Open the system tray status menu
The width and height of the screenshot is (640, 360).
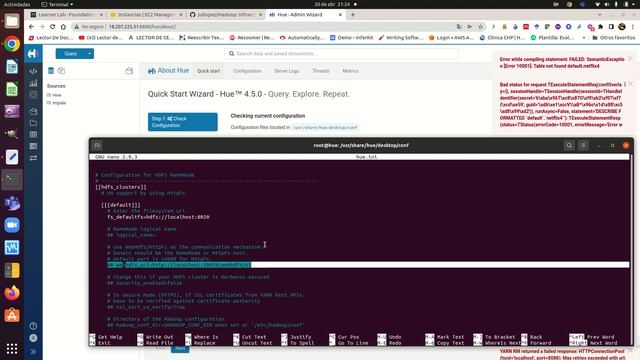(616, 4)
